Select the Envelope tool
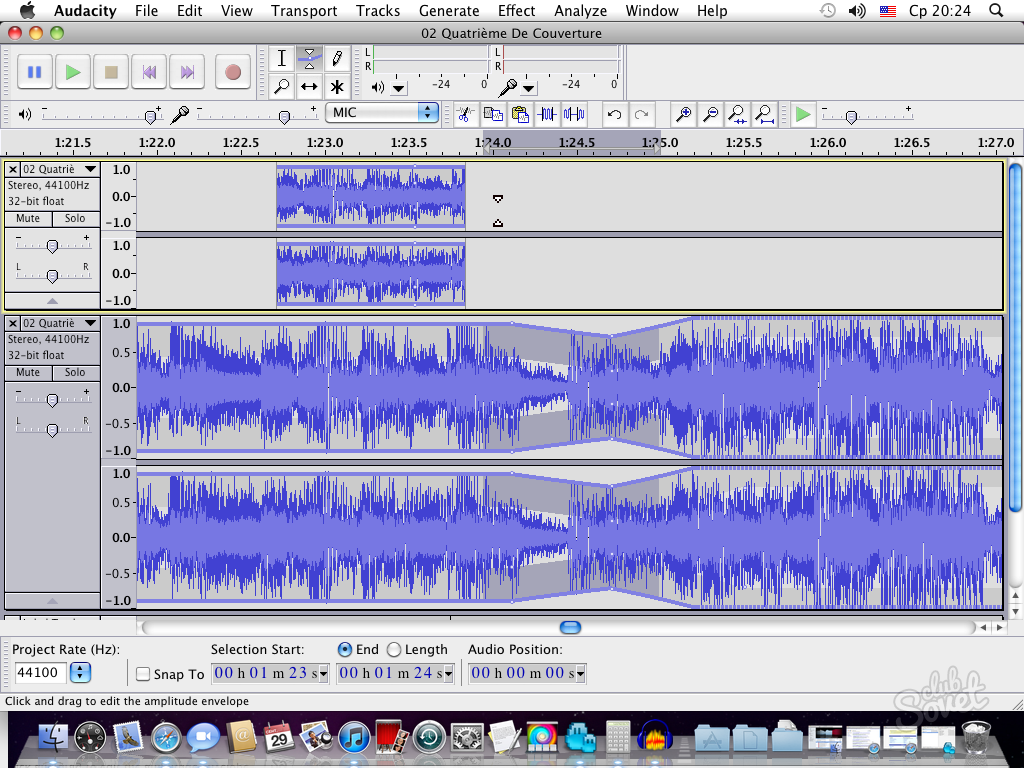Image resolution: width=1024 pixels, height=768 pixels. tap(310, 58)
